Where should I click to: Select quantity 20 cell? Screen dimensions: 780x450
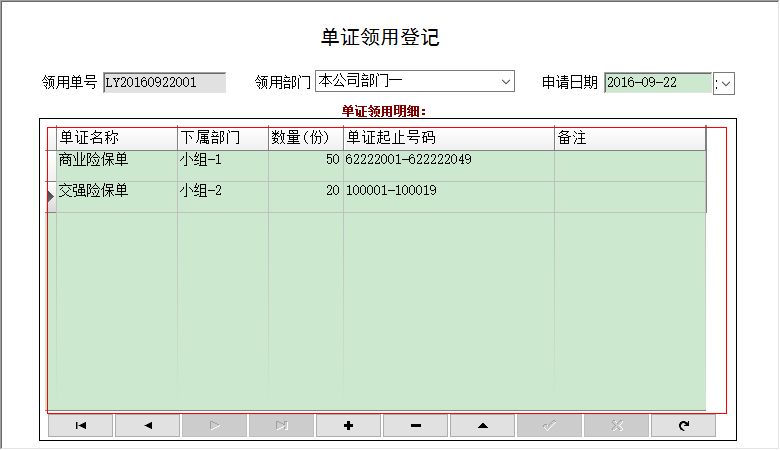coord(306,197)
